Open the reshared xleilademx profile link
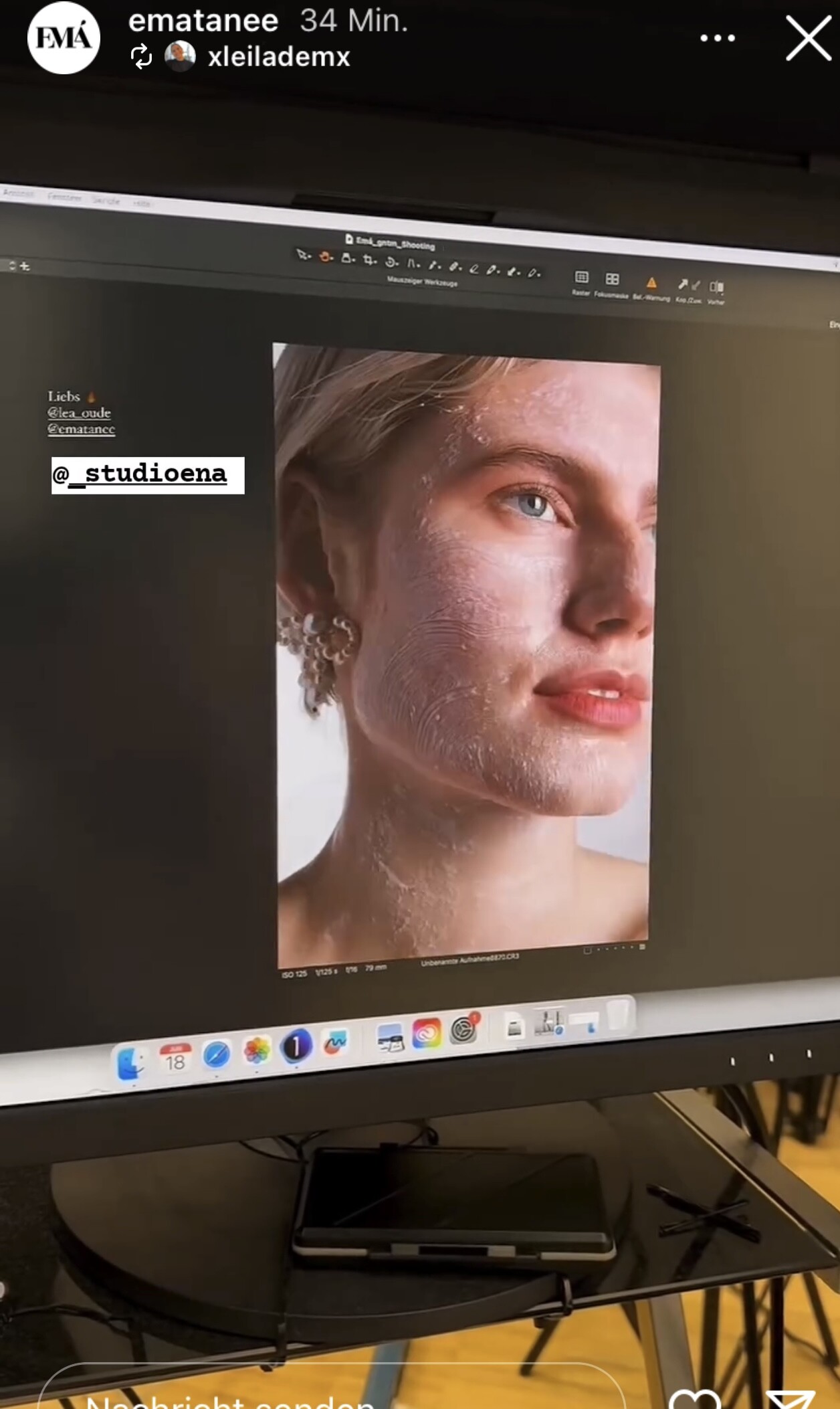 coord(279,57)
